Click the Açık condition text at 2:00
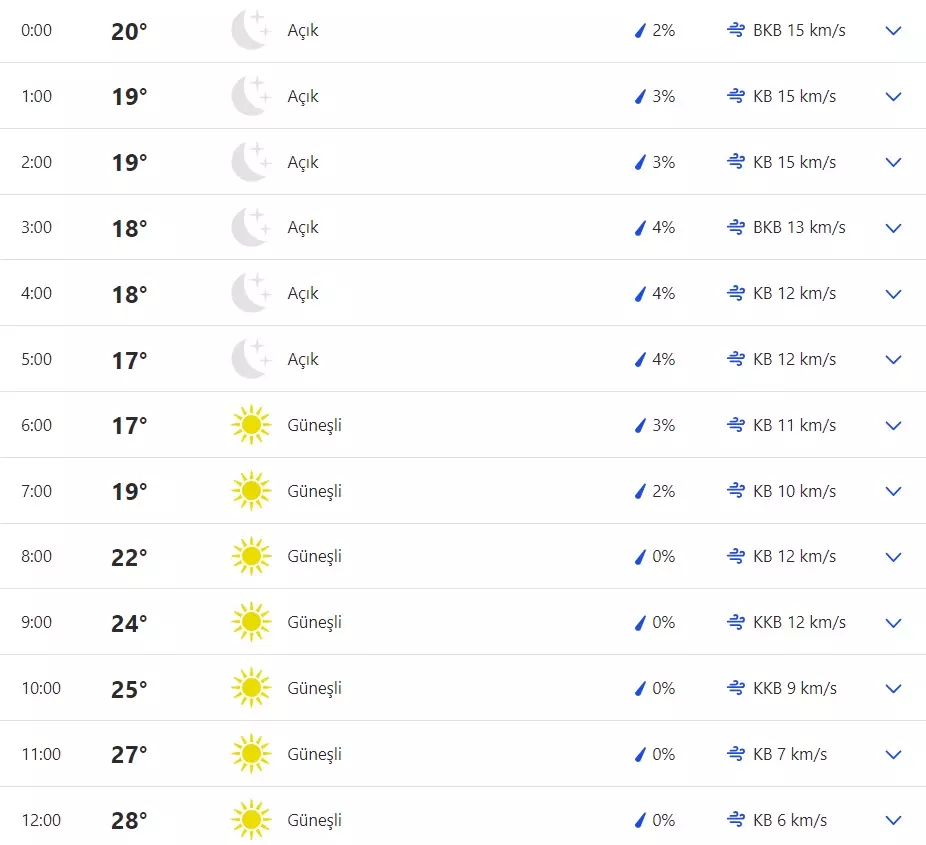Viewport: 926px width, 845px height. pos(303,162)
